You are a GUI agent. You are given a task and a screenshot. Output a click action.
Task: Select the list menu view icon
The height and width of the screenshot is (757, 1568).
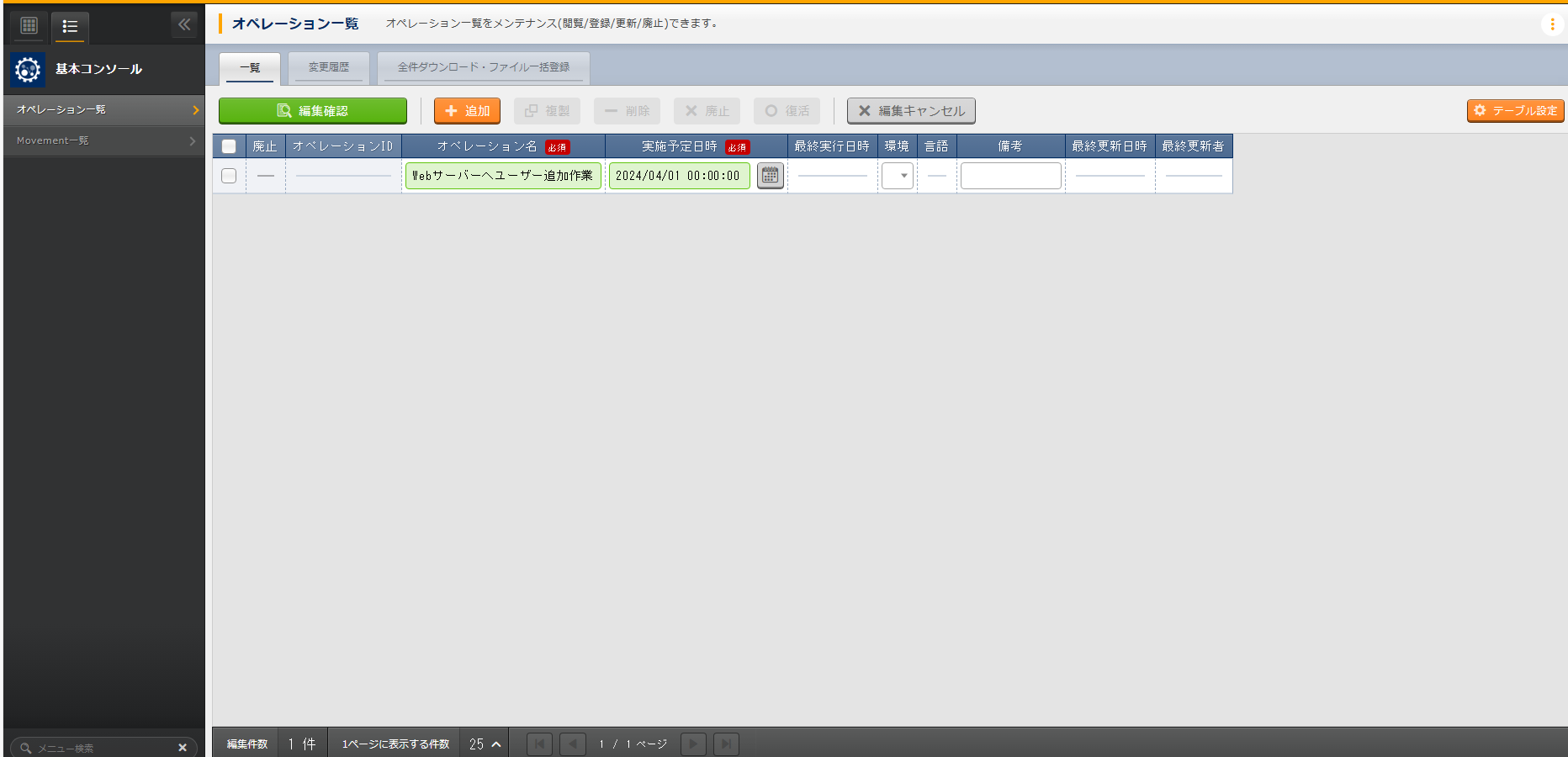[x=71, y=26]
